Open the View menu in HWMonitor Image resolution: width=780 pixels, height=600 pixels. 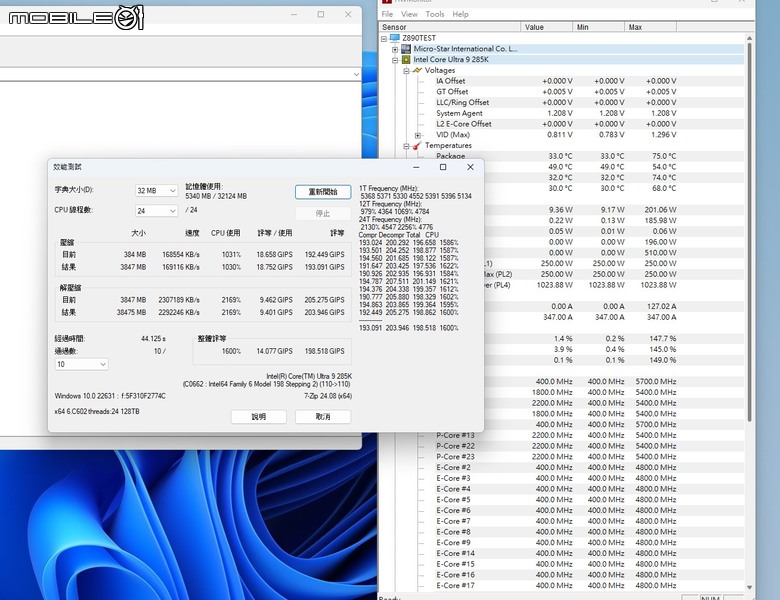(x=409, y=14)
